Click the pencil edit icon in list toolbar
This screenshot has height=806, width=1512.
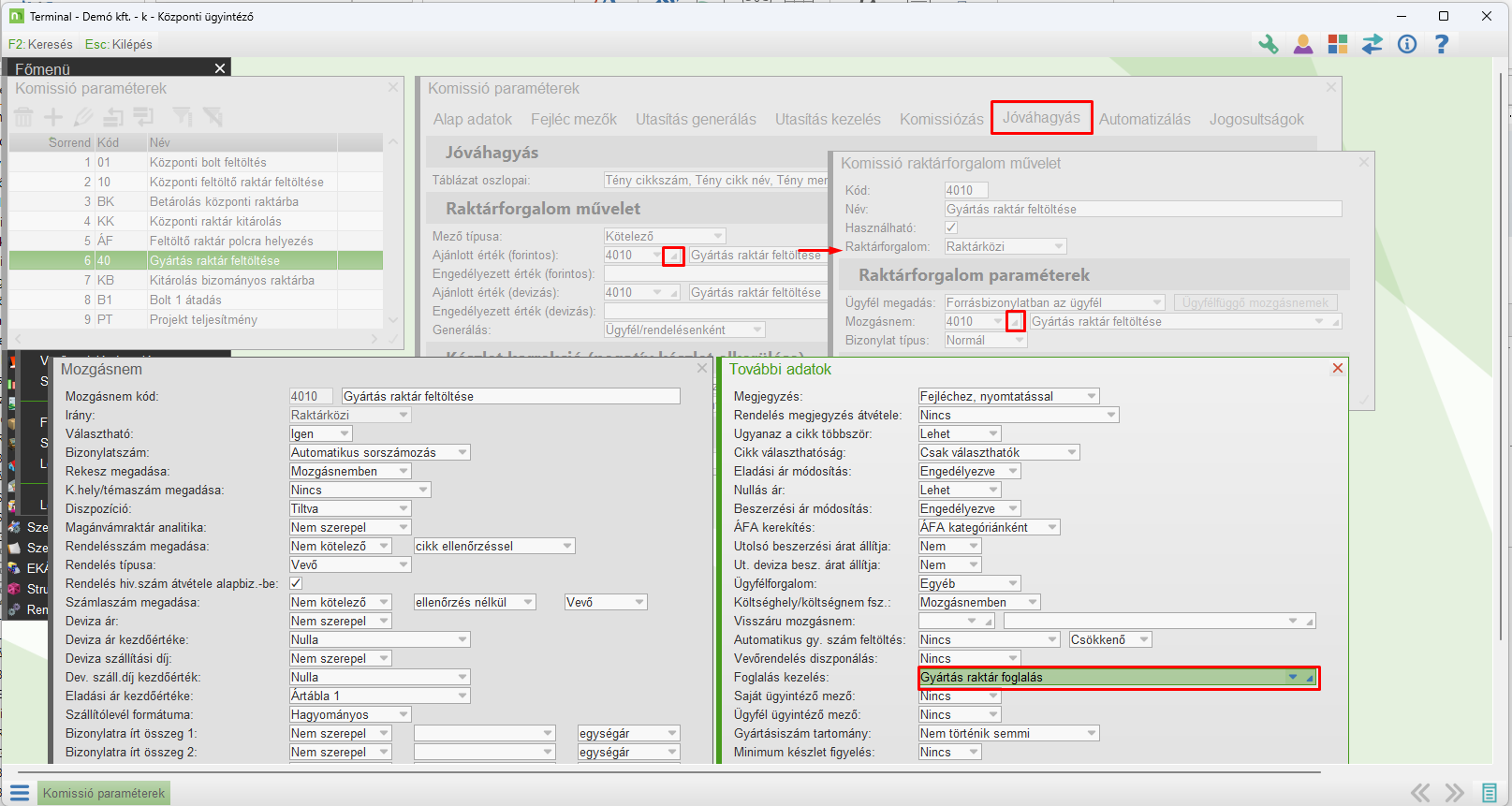pos(83,117)
